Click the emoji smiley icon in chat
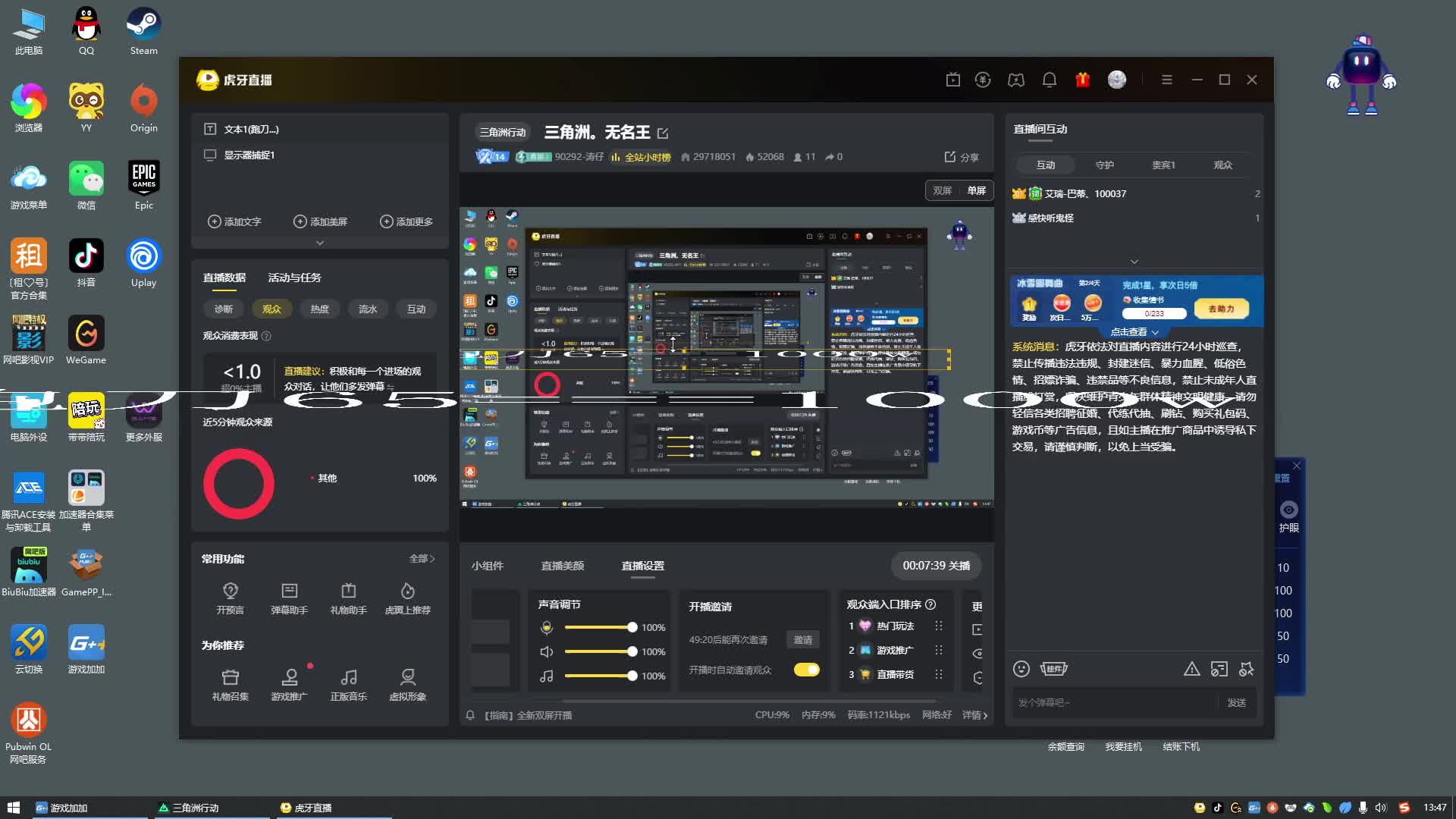The width and height of the screenshot is (1456, 819). 1021,669
